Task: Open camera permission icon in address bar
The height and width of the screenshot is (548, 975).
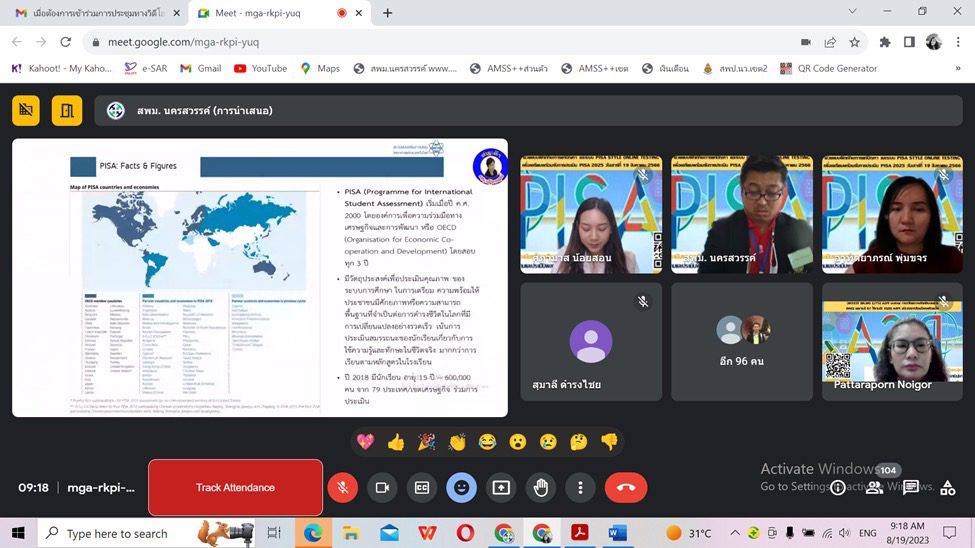Action: coord(806,42)
